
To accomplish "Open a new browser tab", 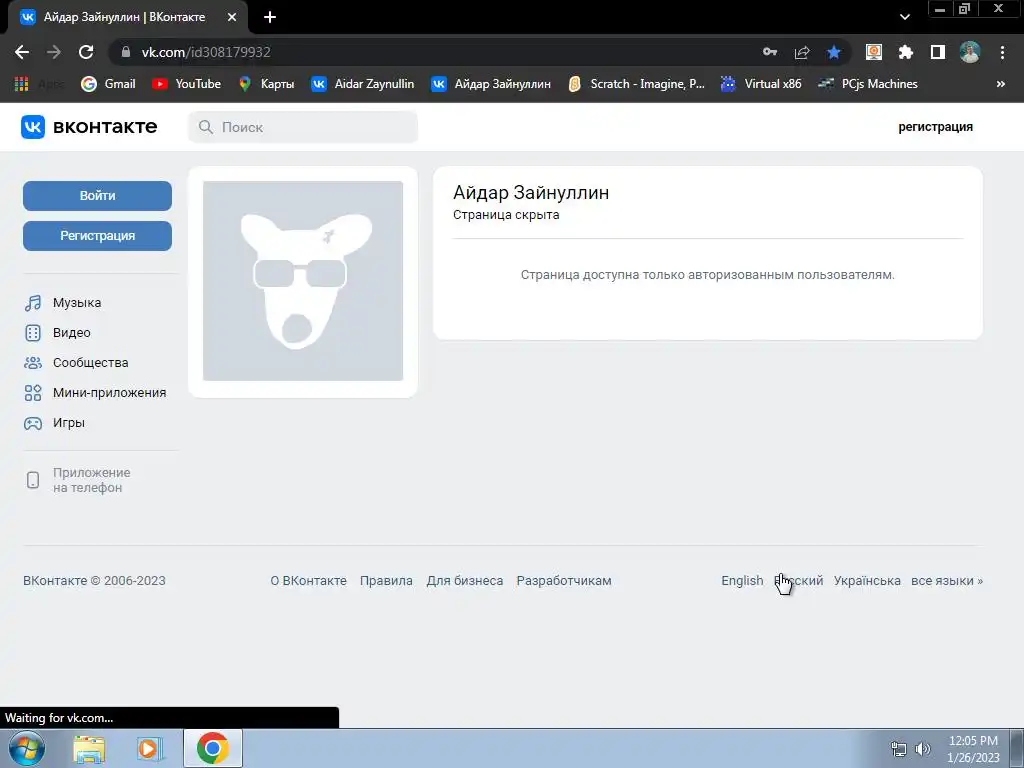I will point(270,17).
